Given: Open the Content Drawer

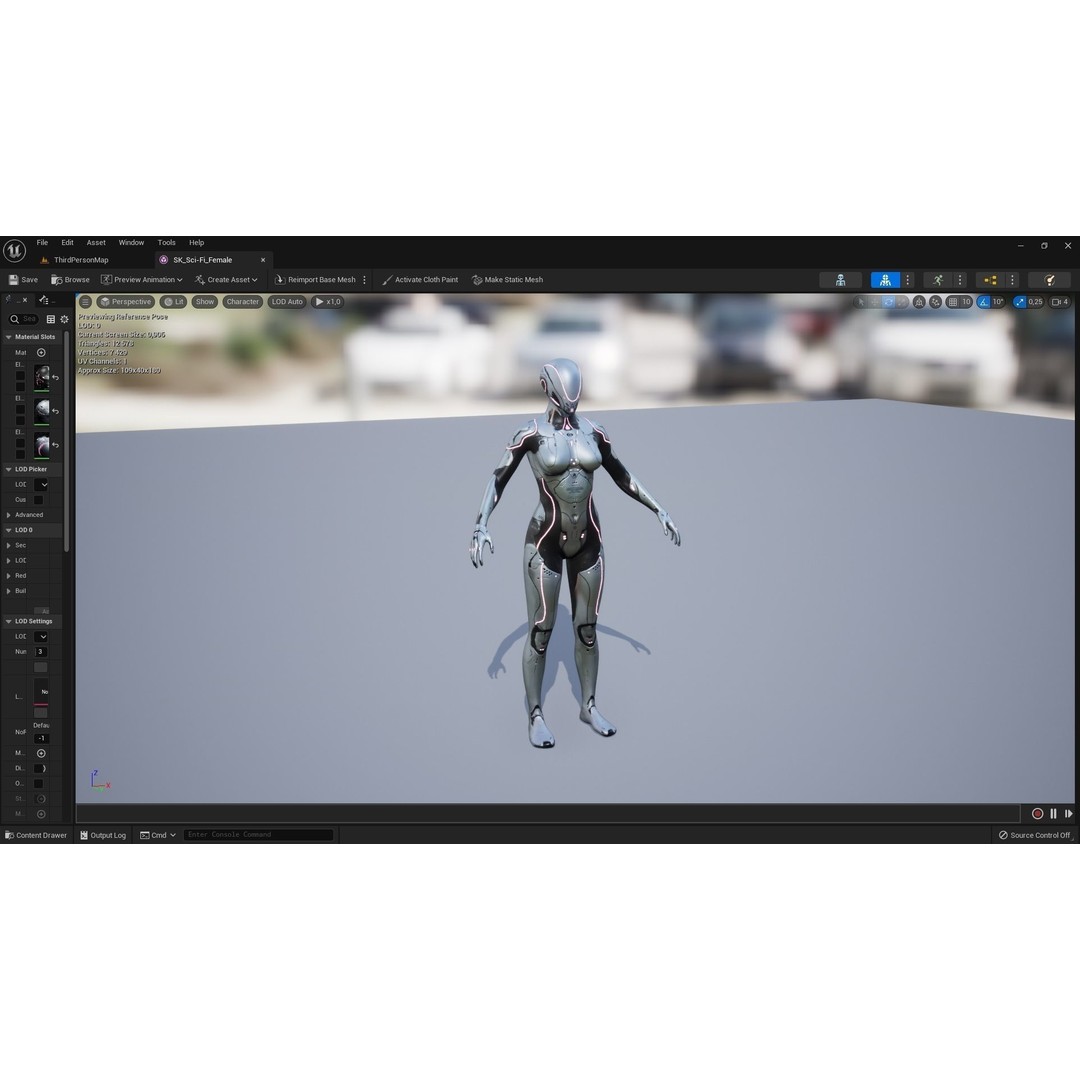Looking at the screenshot, I should (36, 835).
